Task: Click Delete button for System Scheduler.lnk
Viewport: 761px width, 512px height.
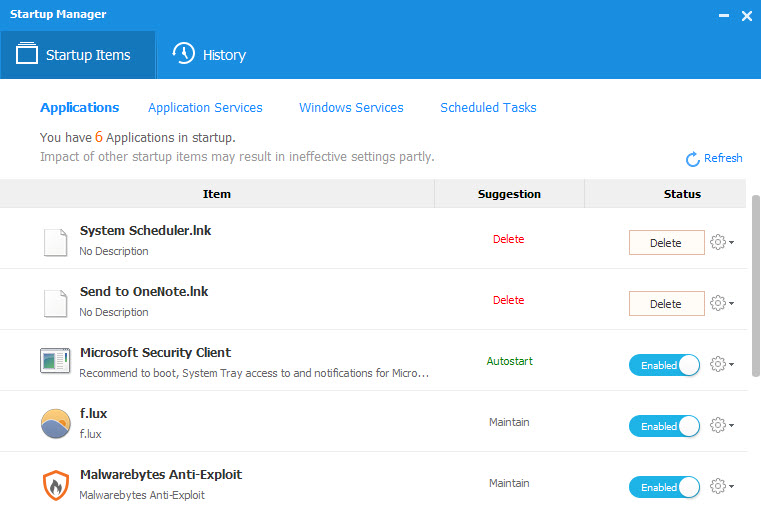Action: coord(666,242)
